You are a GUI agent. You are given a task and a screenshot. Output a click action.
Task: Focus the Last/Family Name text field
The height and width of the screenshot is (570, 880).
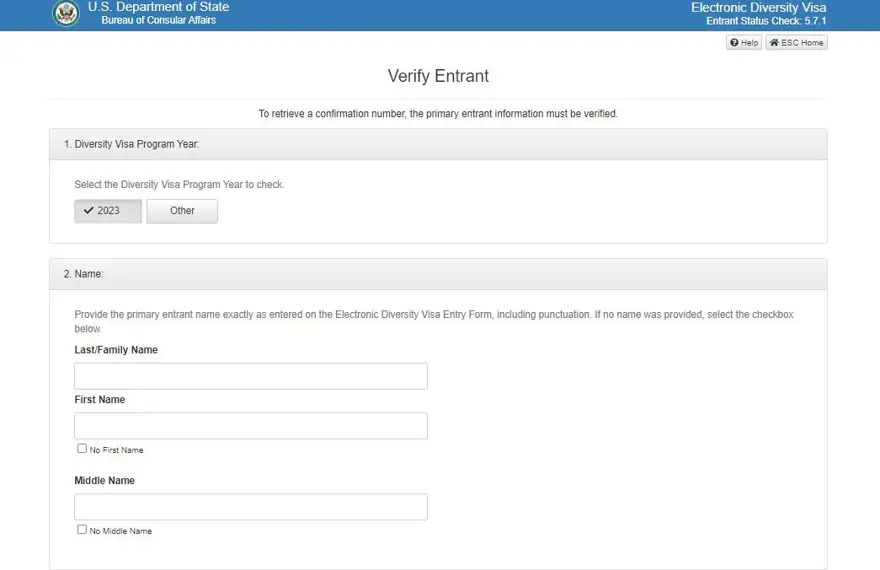click(250, 376)
